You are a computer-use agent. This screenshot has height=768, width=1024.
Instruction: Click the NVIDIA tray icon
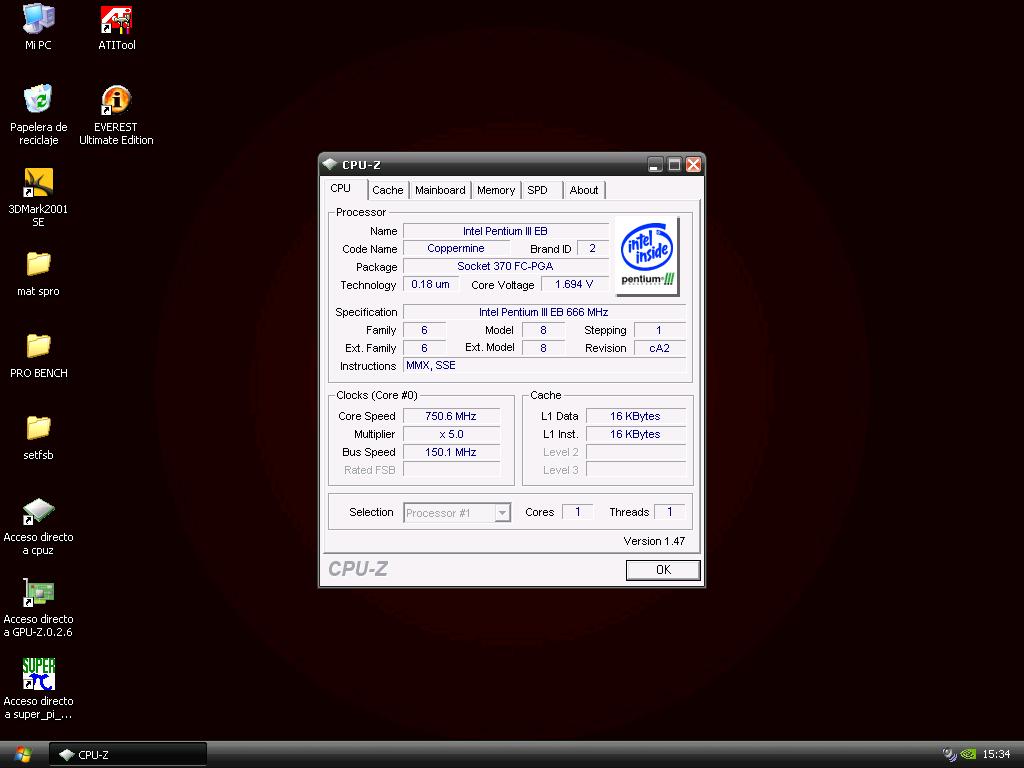(x=967, y=754)
